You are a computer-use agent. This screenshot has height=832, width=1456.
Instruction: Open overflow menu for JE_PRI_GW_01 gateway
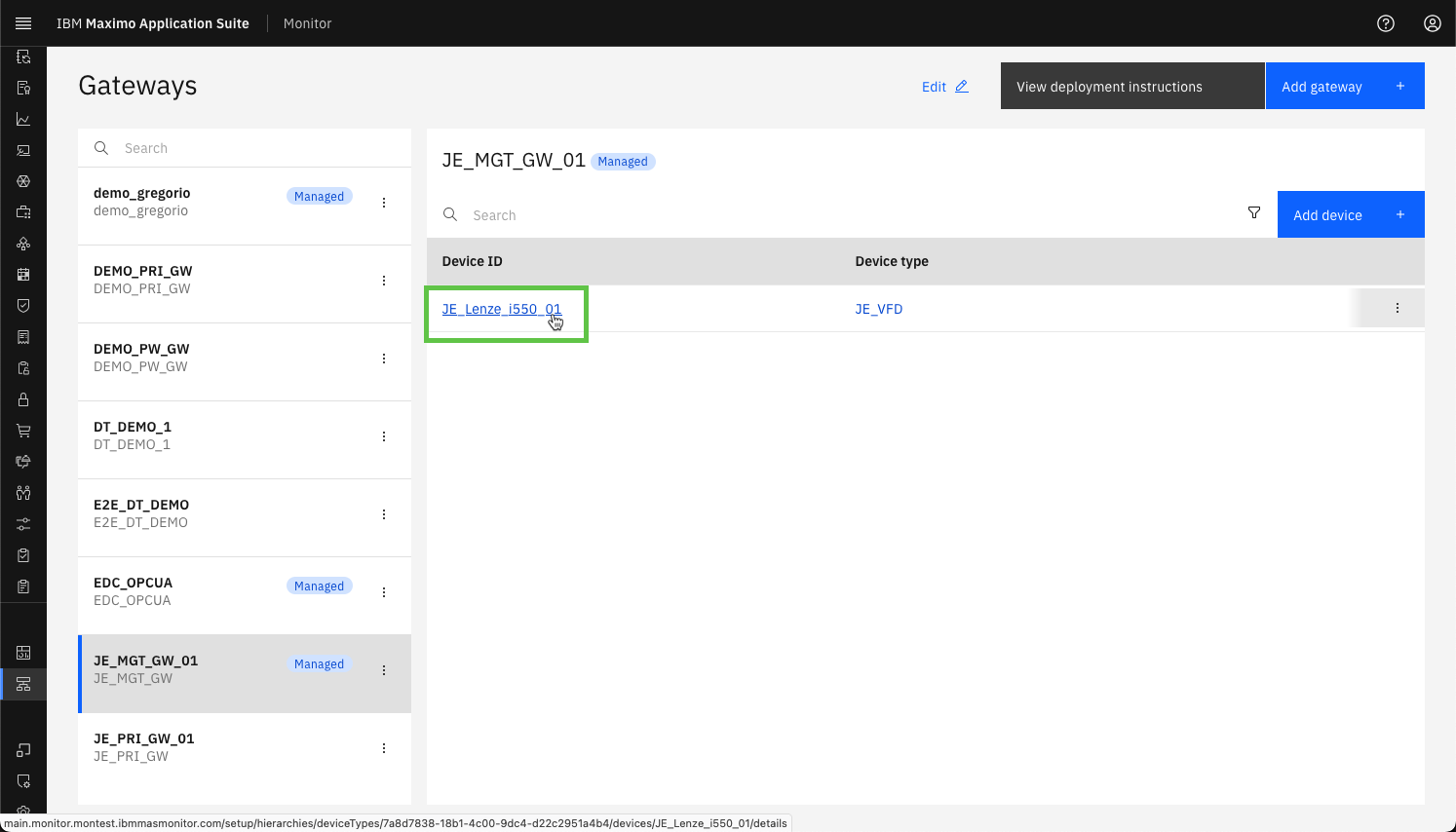click(384, 748)
